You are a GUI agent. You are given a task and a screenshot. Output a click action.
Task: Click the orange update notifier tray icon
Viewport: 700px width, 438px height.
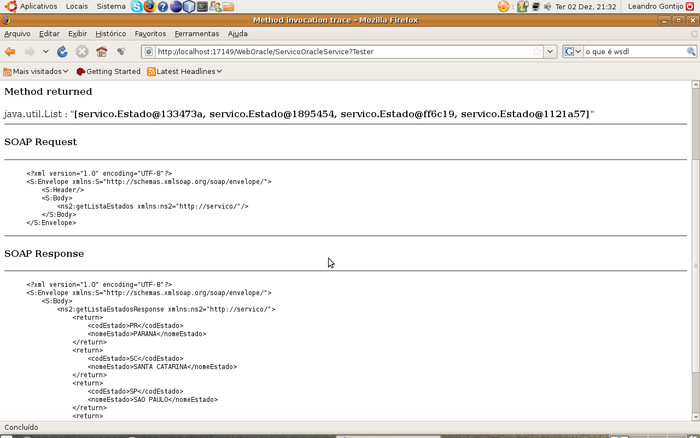point(504,6)
